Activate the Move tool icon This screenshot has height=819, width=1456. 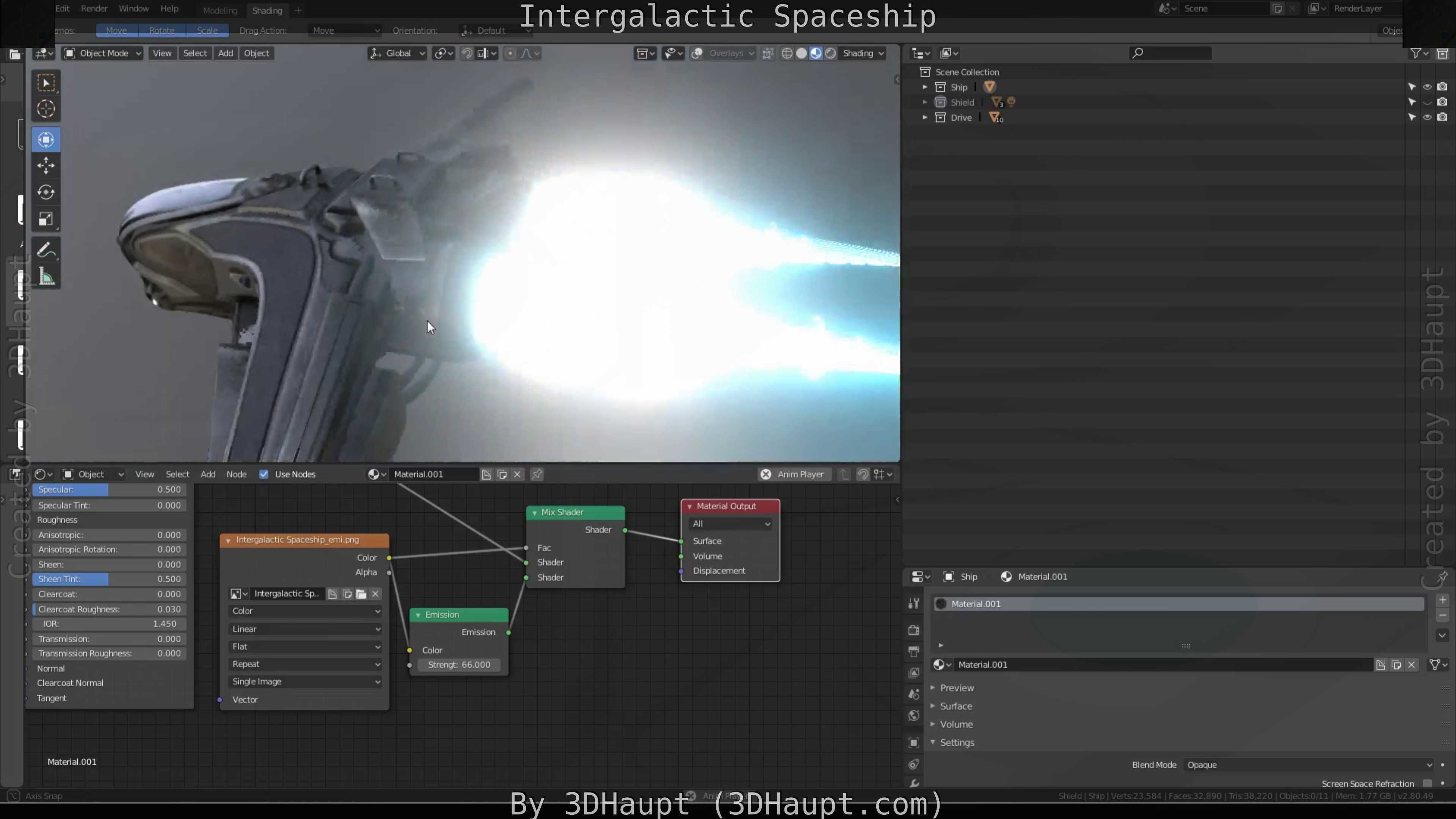click(46, 166)
